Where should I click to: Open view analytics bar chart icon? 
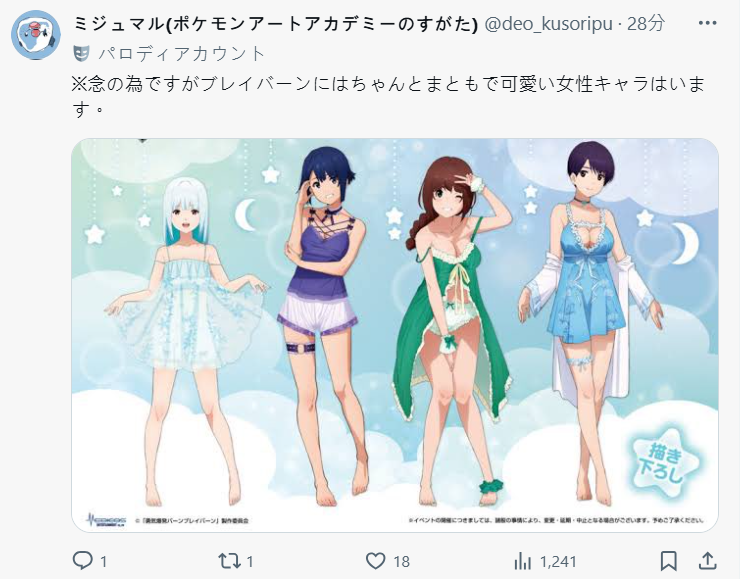tap(522, 561)
